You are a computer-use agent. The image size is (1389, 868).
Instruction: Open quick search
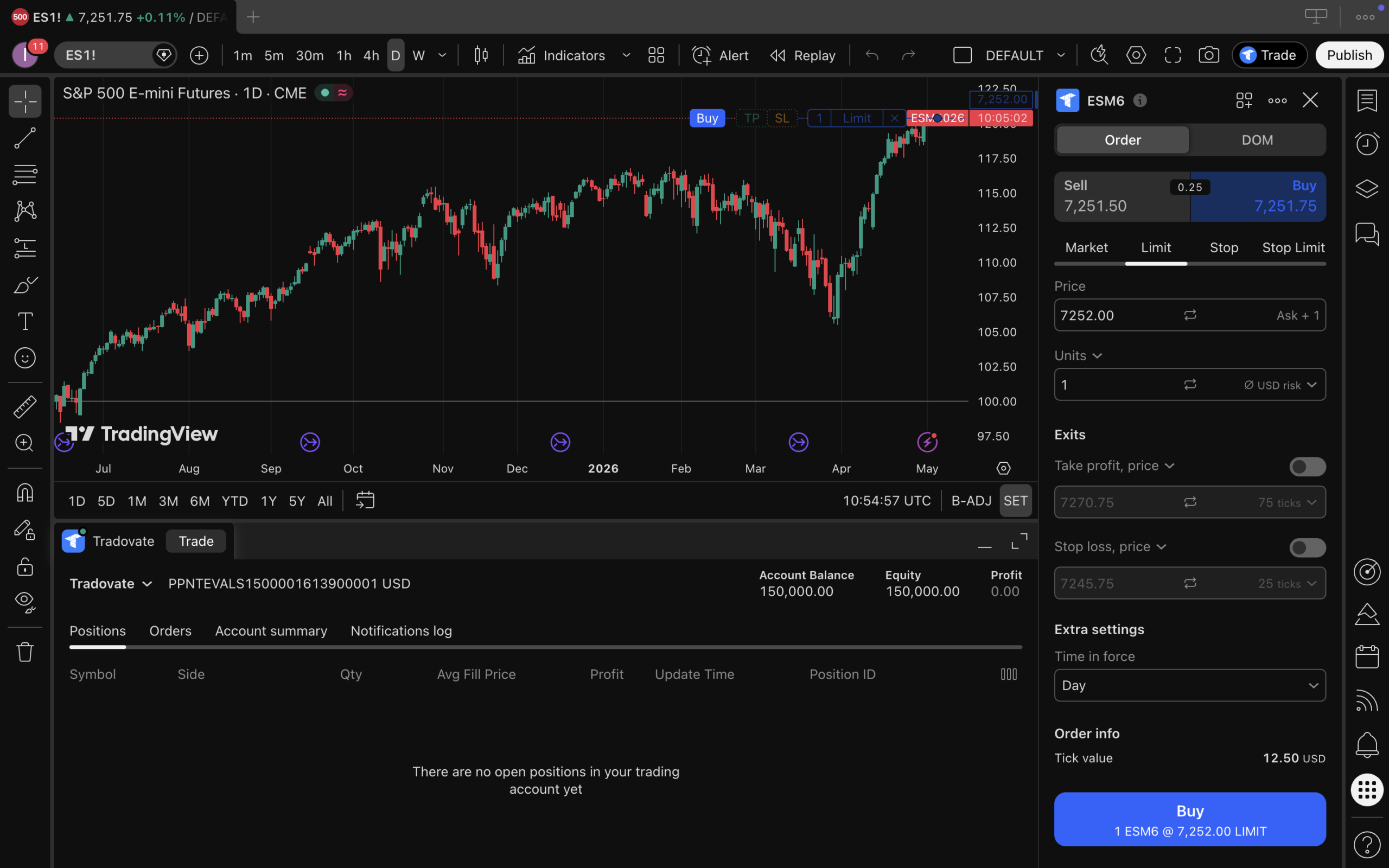tap(1099, 55)
